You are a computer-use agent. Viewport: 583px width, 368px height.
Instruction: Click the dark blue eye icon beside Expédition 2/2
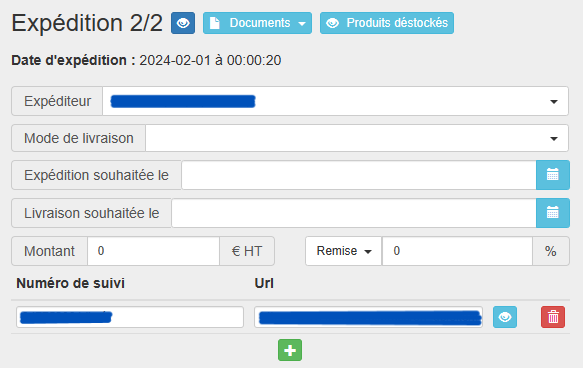(183, 23)
